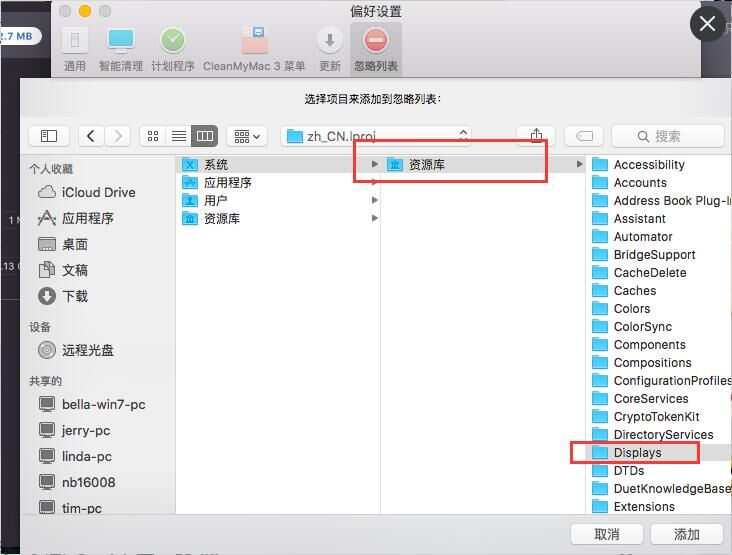Click the tags edit icon

tap(585, 136)
